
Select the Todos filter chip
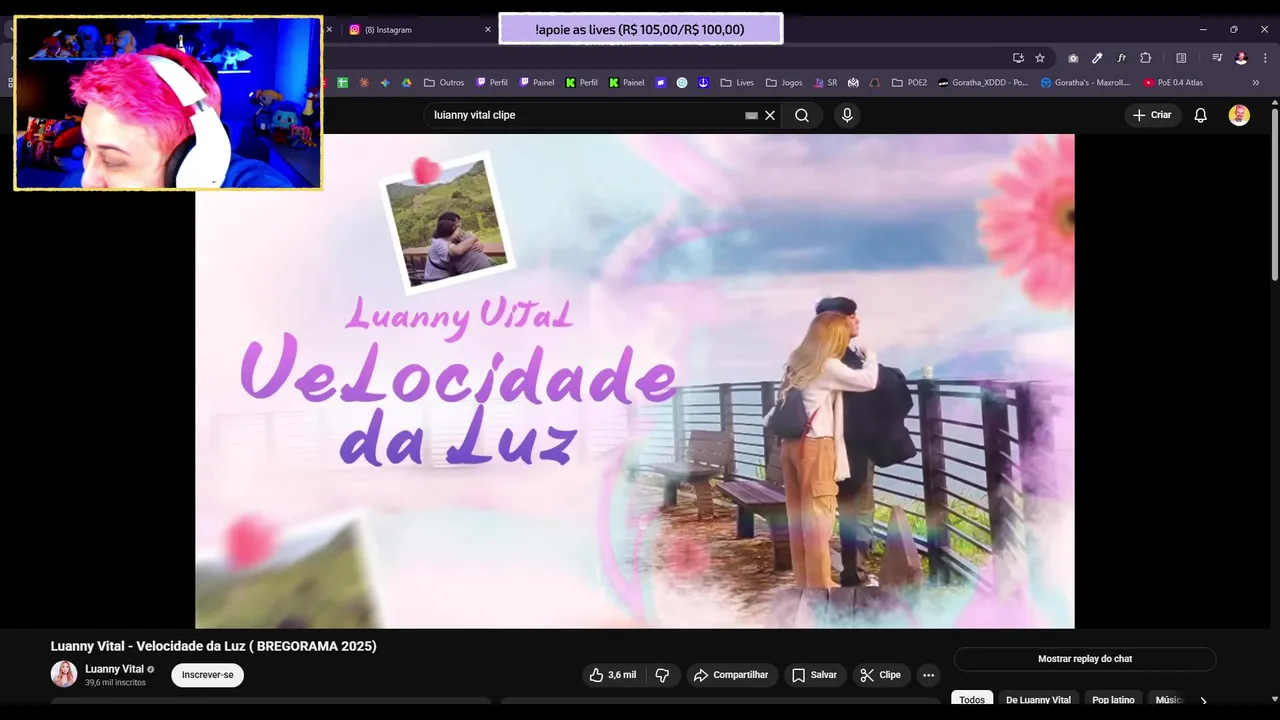coord(972,699)
